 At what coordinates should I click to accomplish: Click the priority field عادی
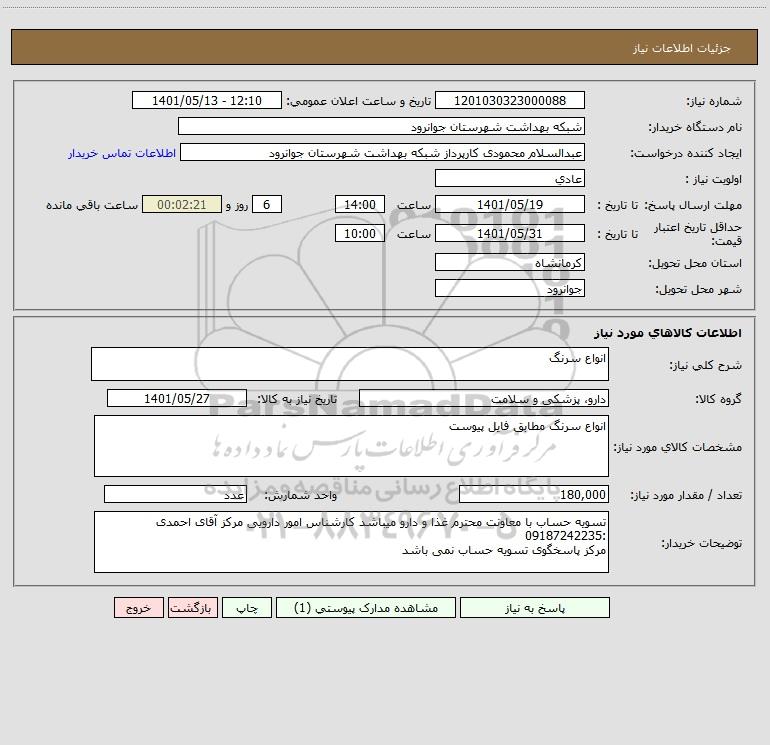coord(510,178)
